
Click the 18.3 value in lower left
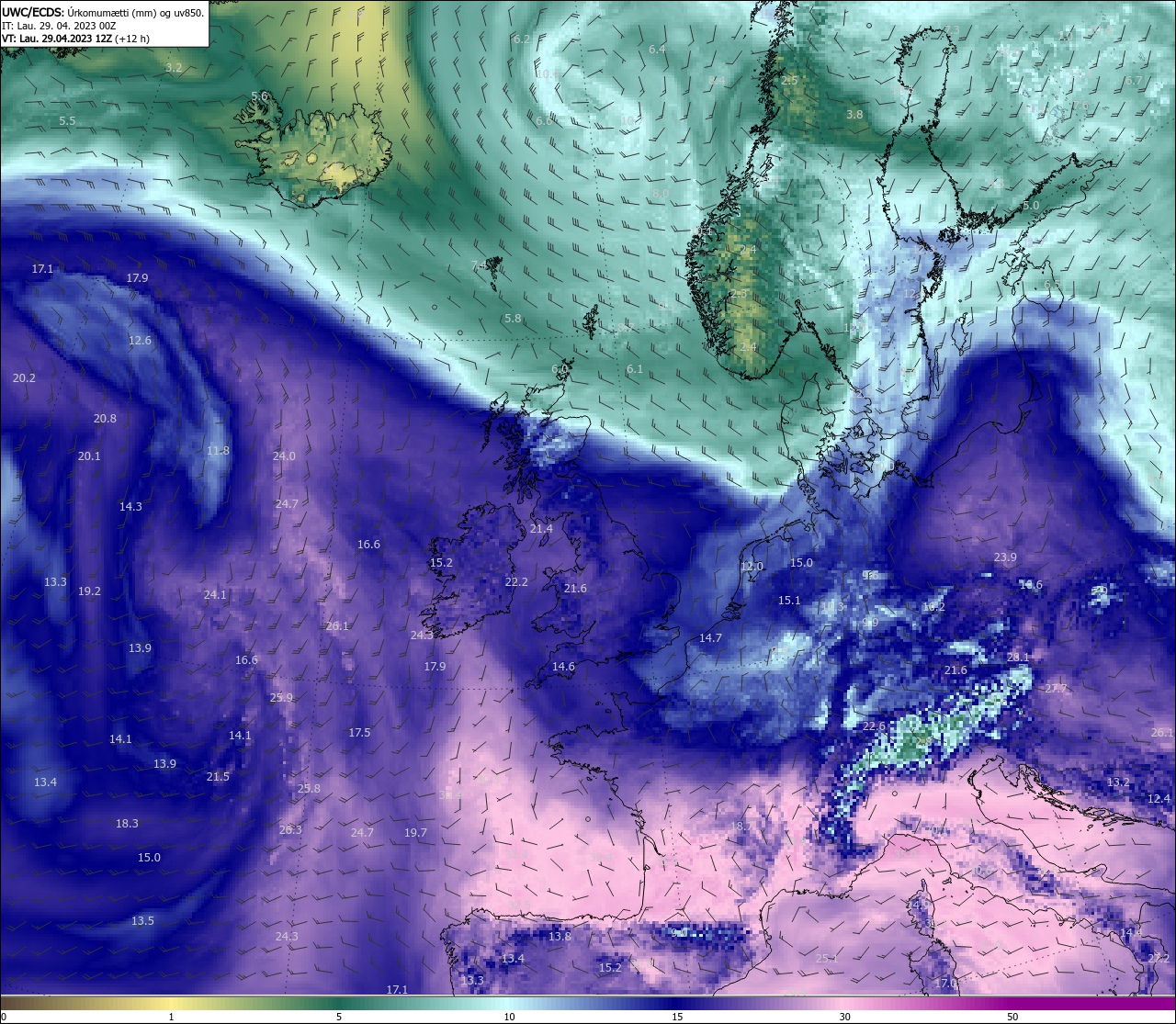[x=127, y=823]
